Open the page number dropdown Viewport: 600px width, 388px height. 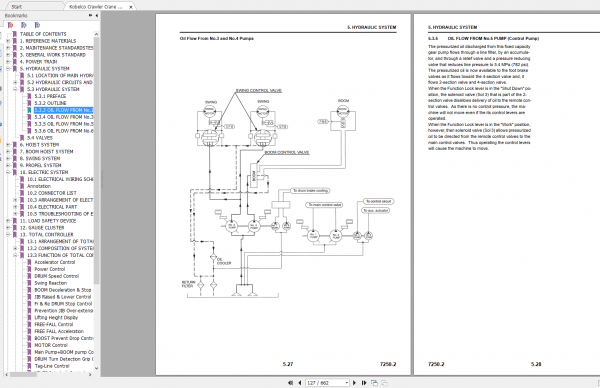(347, 383)
